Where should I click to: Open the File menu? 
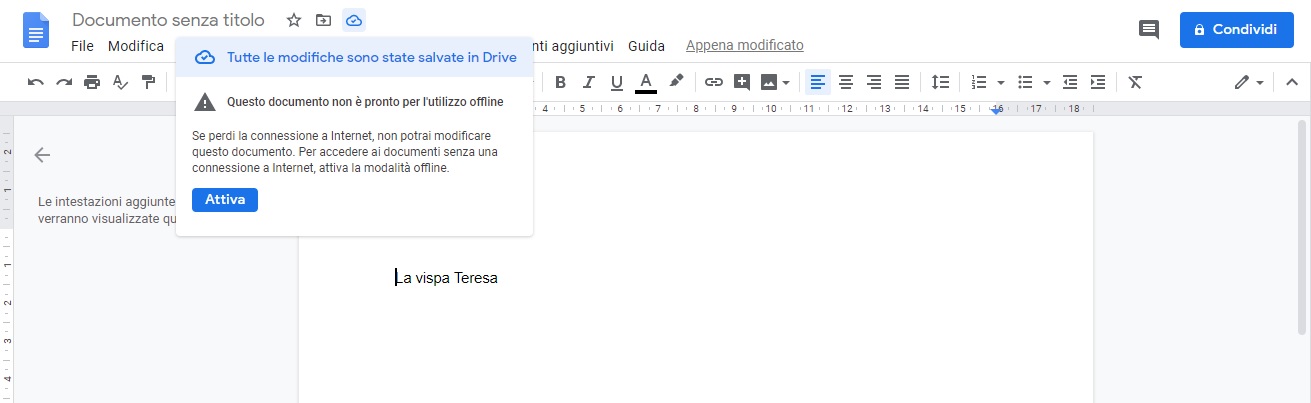click(x=82, y=46)
